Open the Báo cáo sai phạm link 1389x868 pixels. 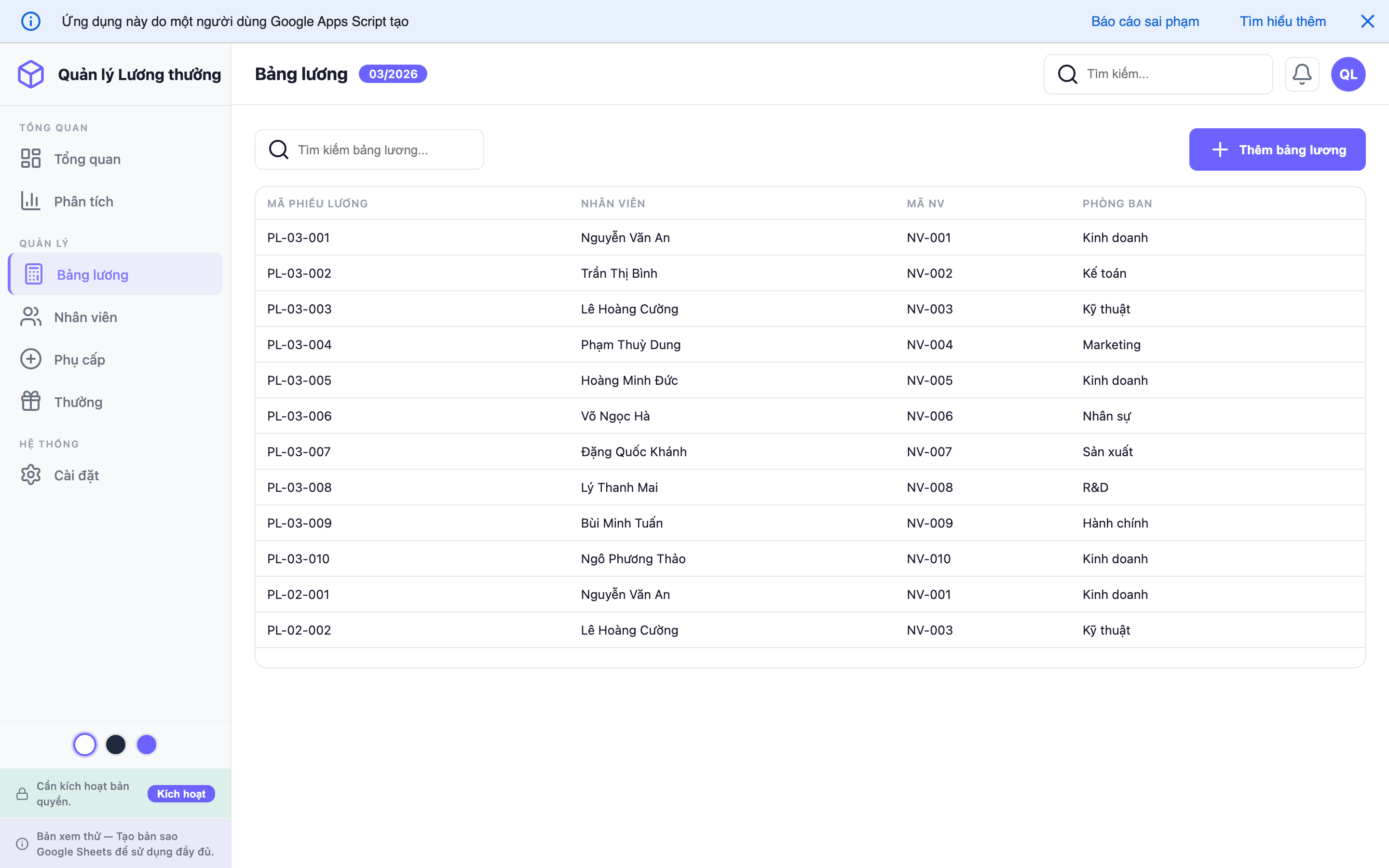(1144, 21)
